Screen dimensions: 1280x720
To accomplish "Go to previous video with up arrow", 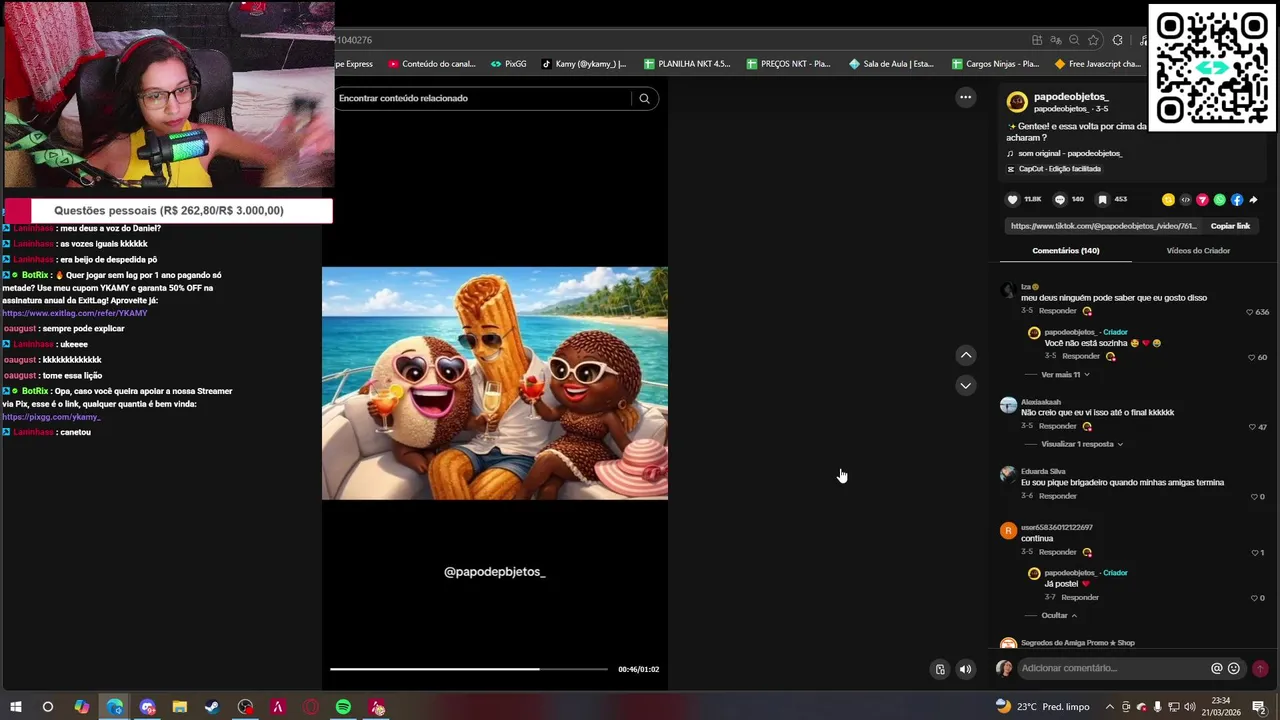I will [965, 355].
